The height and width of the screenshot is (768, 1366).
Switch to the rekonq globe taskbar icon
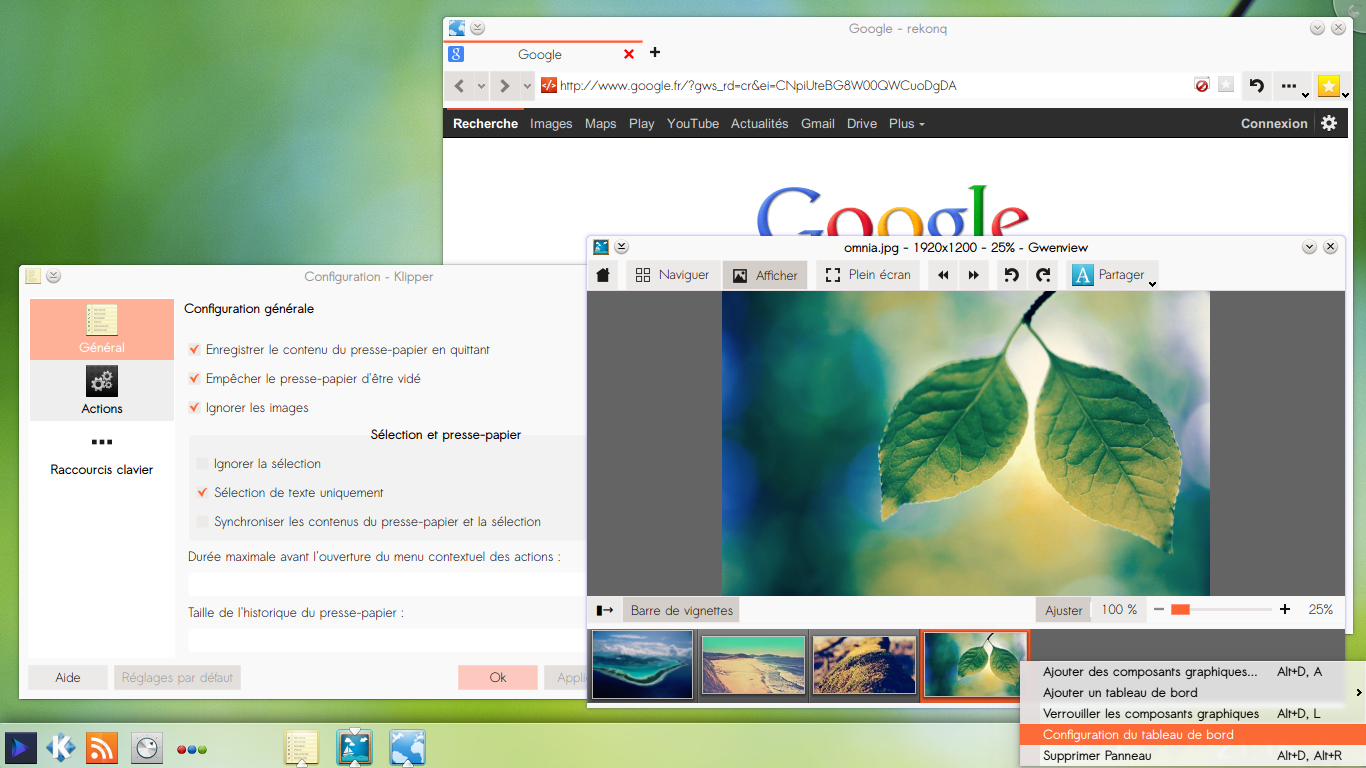coord(408,747)
